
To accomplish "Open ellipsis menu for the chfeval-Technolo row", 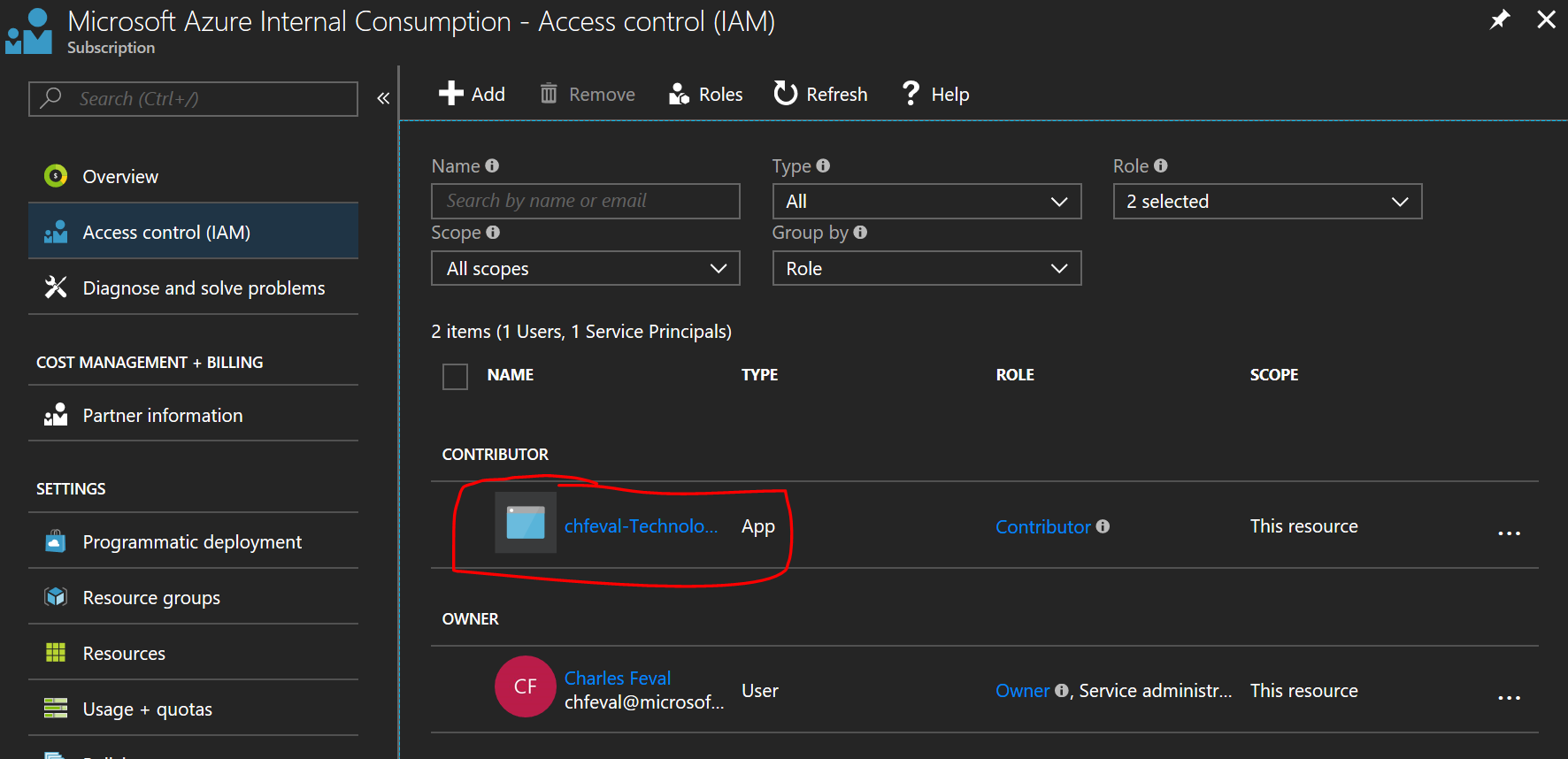I will point(1509,533).
